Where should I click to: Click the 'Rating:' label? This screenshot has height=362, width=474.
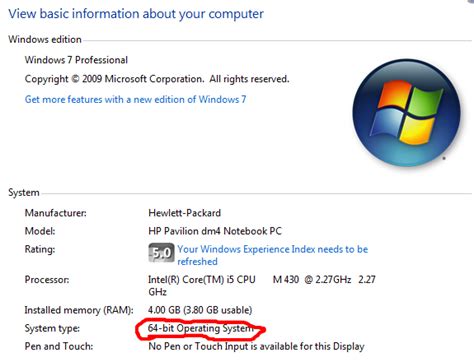(40, 249)
